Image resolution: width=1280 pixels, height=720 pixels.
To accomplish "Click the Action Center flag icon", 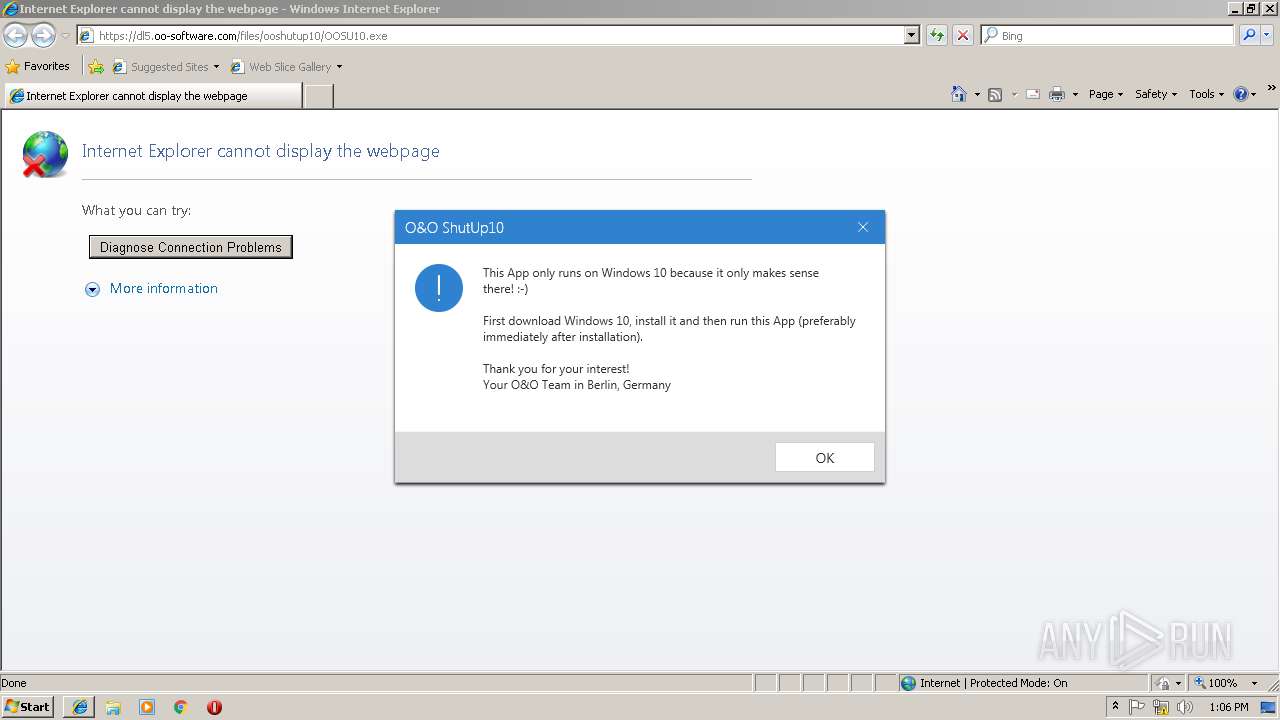I will [x=1137, y=707].
